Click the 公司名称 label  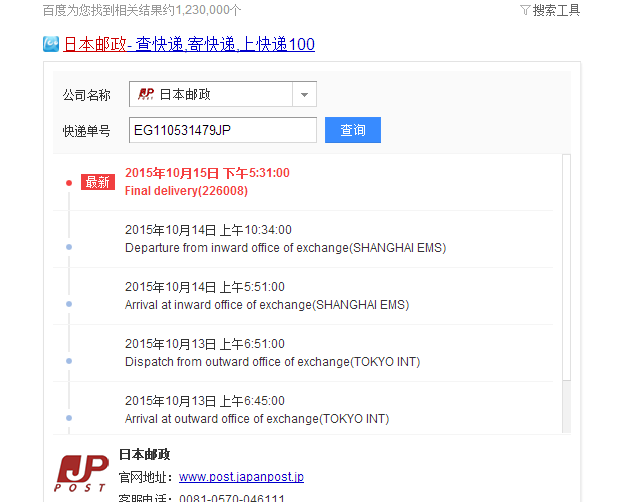(87, 95)
